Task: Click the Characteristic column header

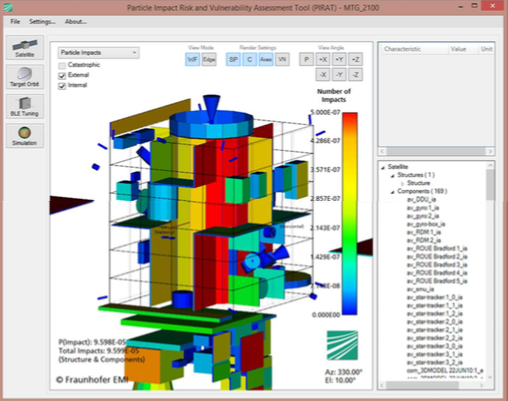Action: (413, 49)
